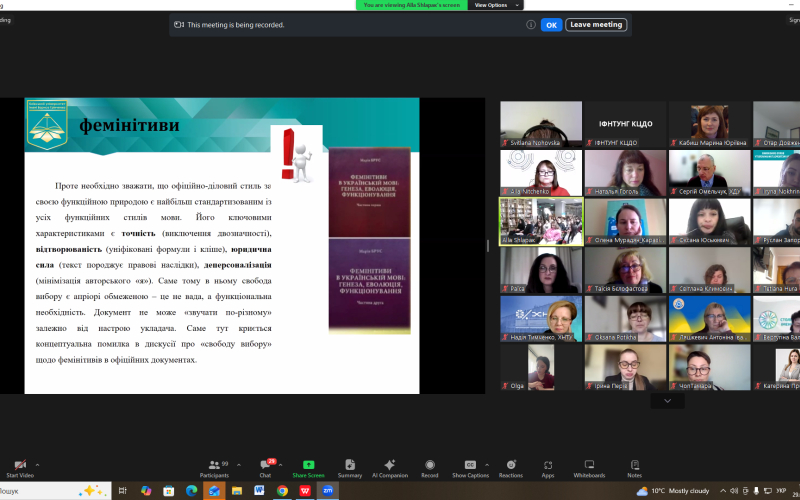Open the meeting Summary tool
Screen dimensions: 800x500
pos(349,468)
